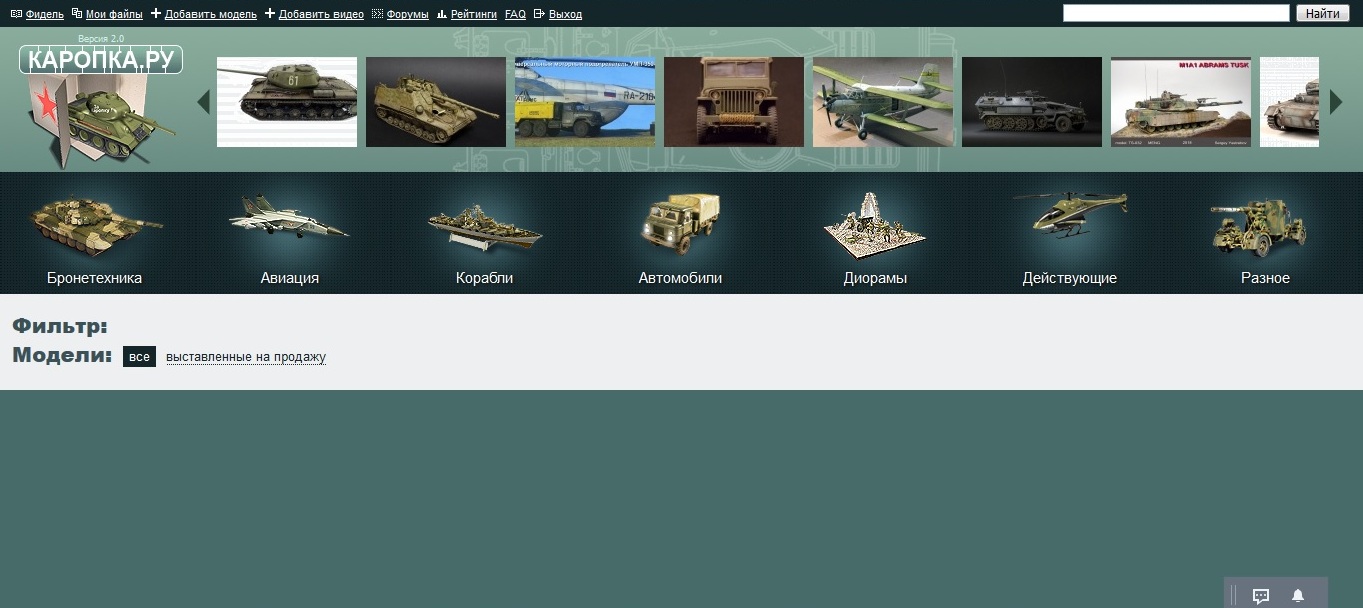Open the chat bubble icon
1363x608 pixels.
[1261, 595]
